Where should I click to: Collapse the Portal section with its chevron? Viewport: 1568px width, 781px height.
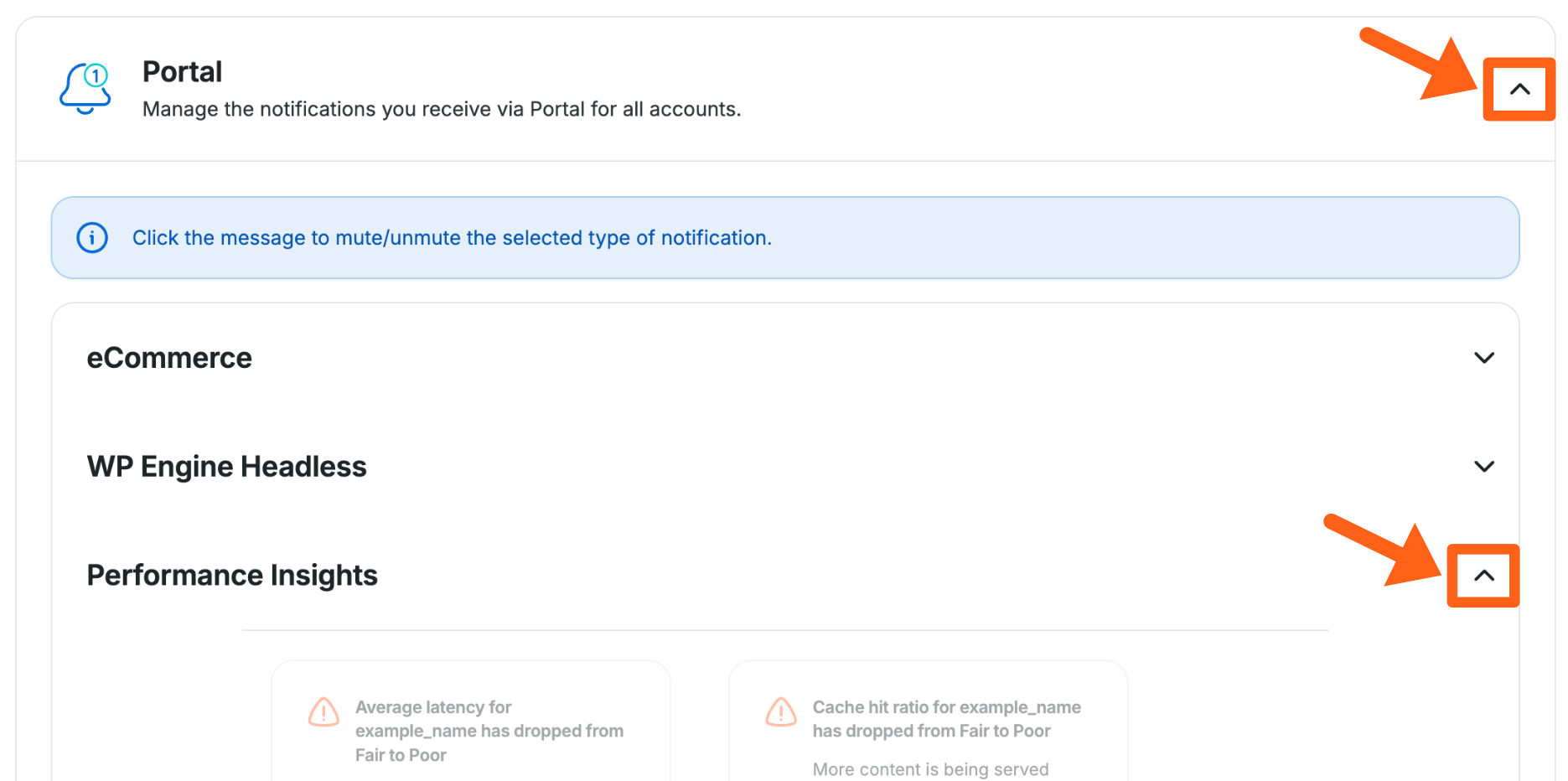coord(1519,90)
